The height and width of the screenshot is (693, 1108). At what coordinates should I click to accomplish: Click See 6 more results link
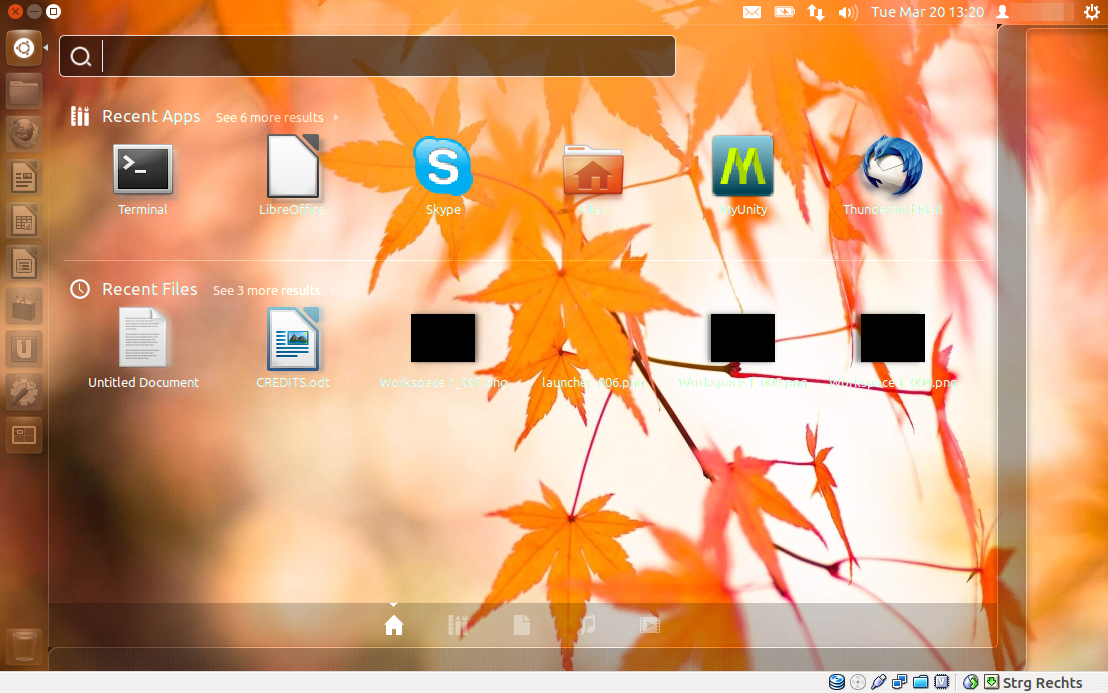pyautogui.click(x=269, y=117)
